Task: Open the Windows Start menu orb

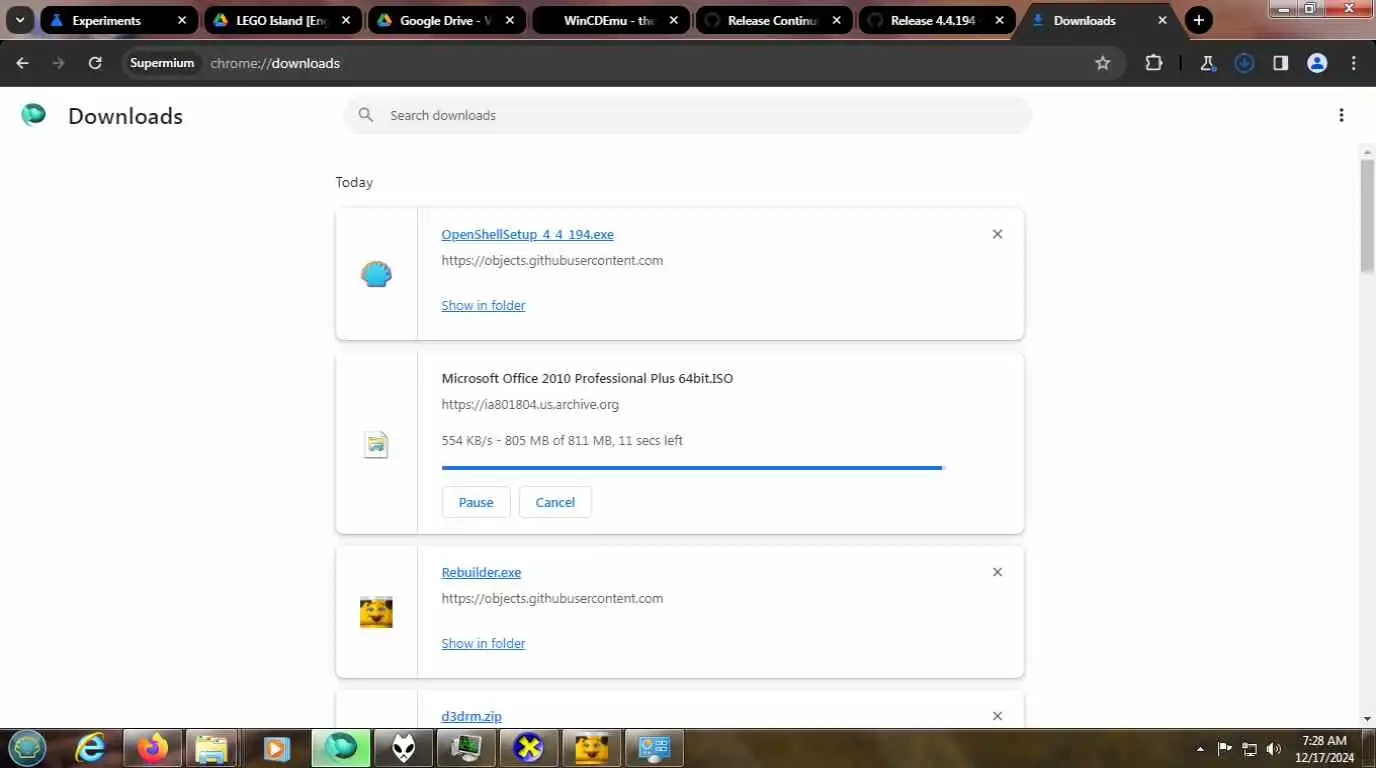Action: pyautogui.click(x=27, y=748)
